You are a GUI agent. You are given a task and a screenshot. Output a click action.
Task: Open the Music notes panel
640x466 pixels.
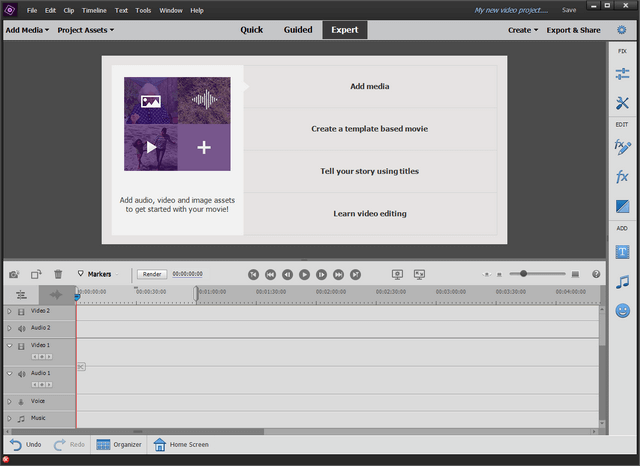(622, 282)
